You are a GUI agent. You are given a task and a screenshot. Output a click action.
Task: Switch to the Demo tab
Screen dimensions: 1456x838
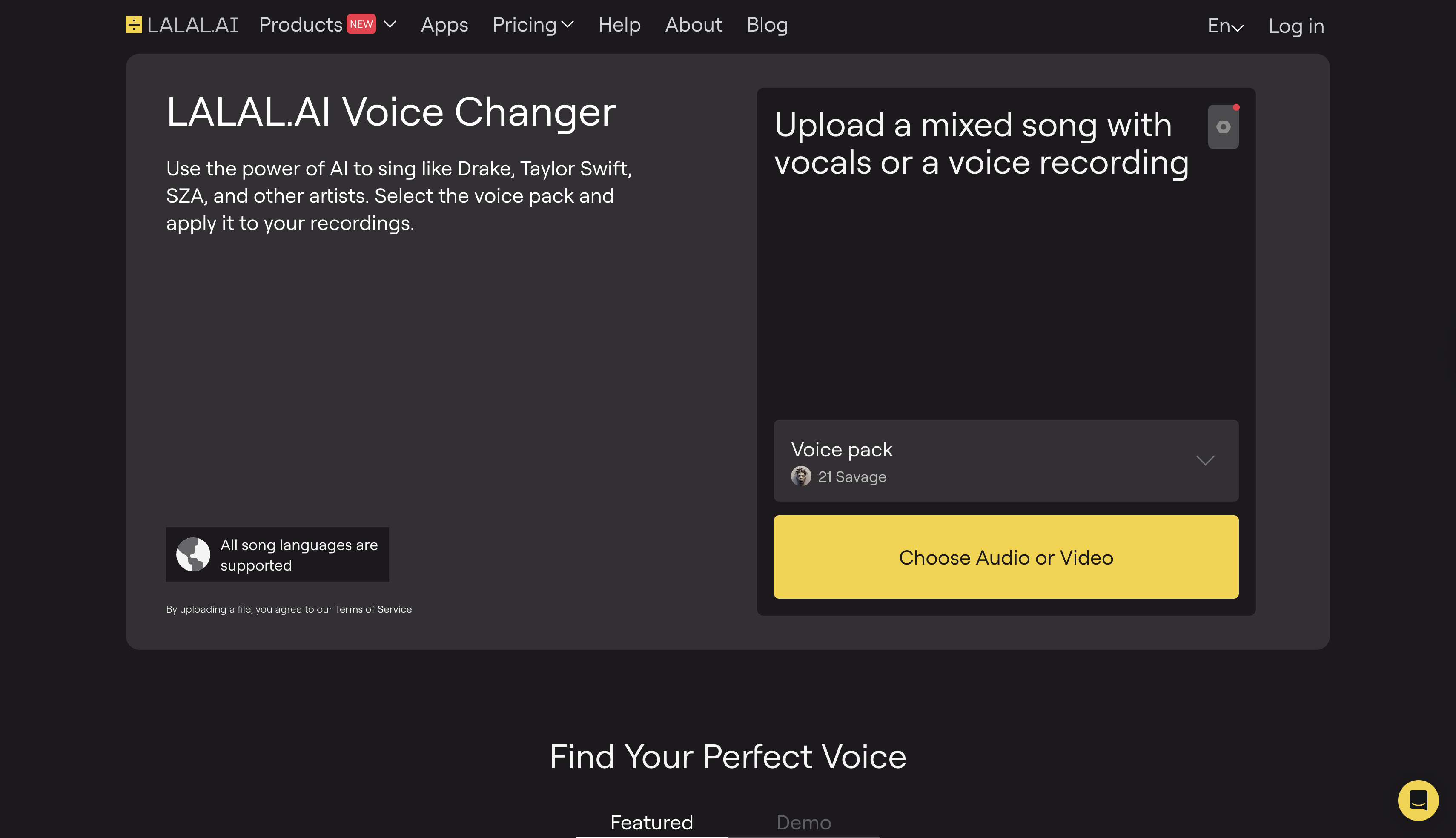click(x=804, y=822)
